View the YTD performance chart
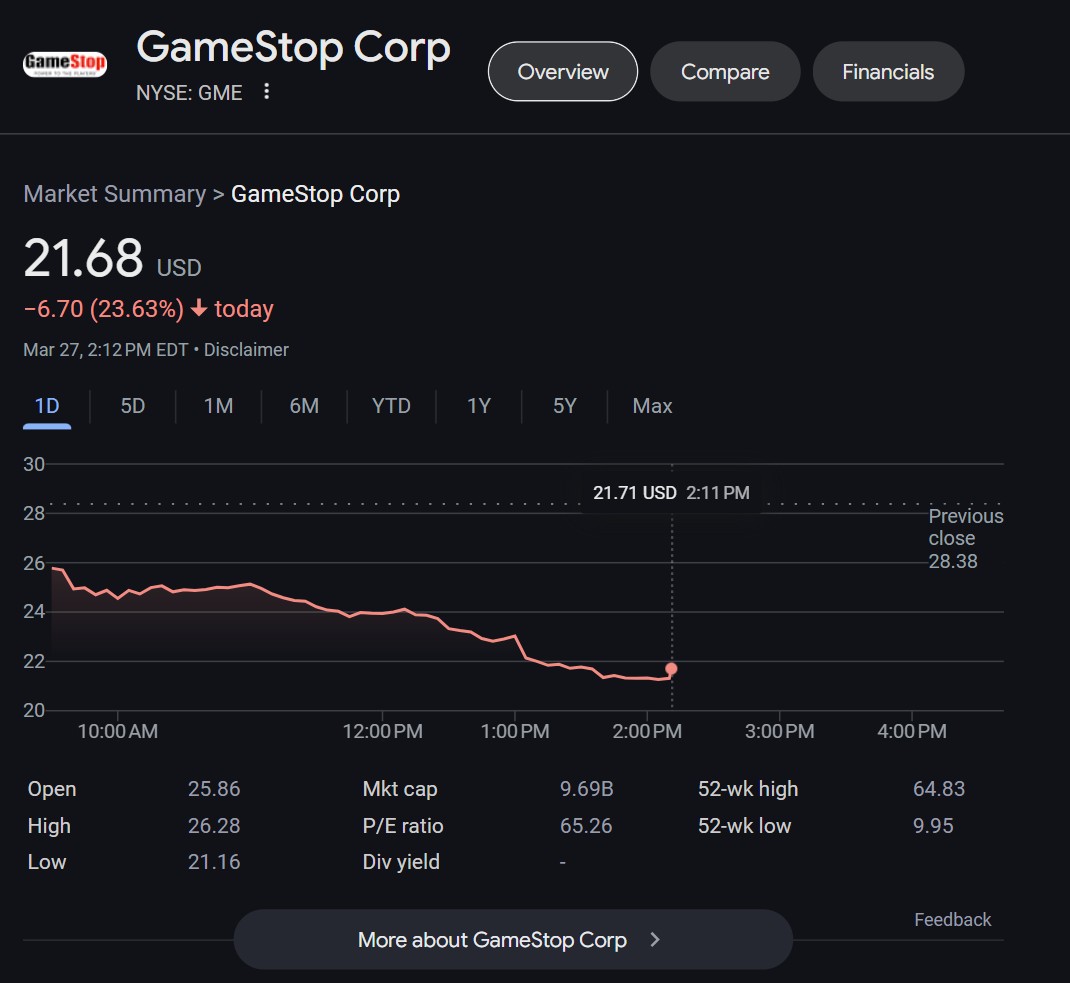The image size is (1070, 983). coord(390,406)
